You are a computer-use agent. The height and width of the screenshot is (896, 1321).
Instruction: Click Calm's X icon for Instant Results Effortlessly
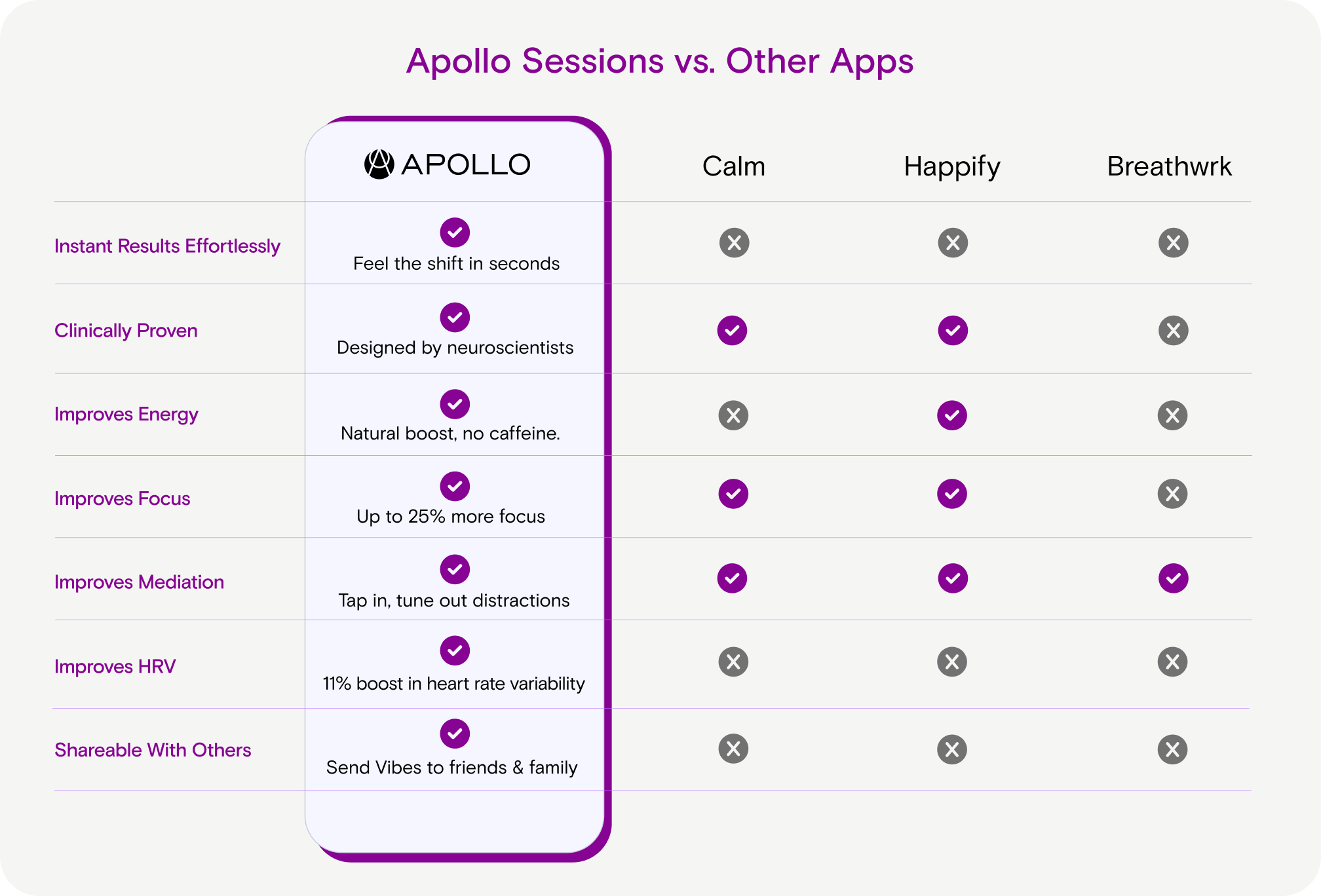(734, 243)
